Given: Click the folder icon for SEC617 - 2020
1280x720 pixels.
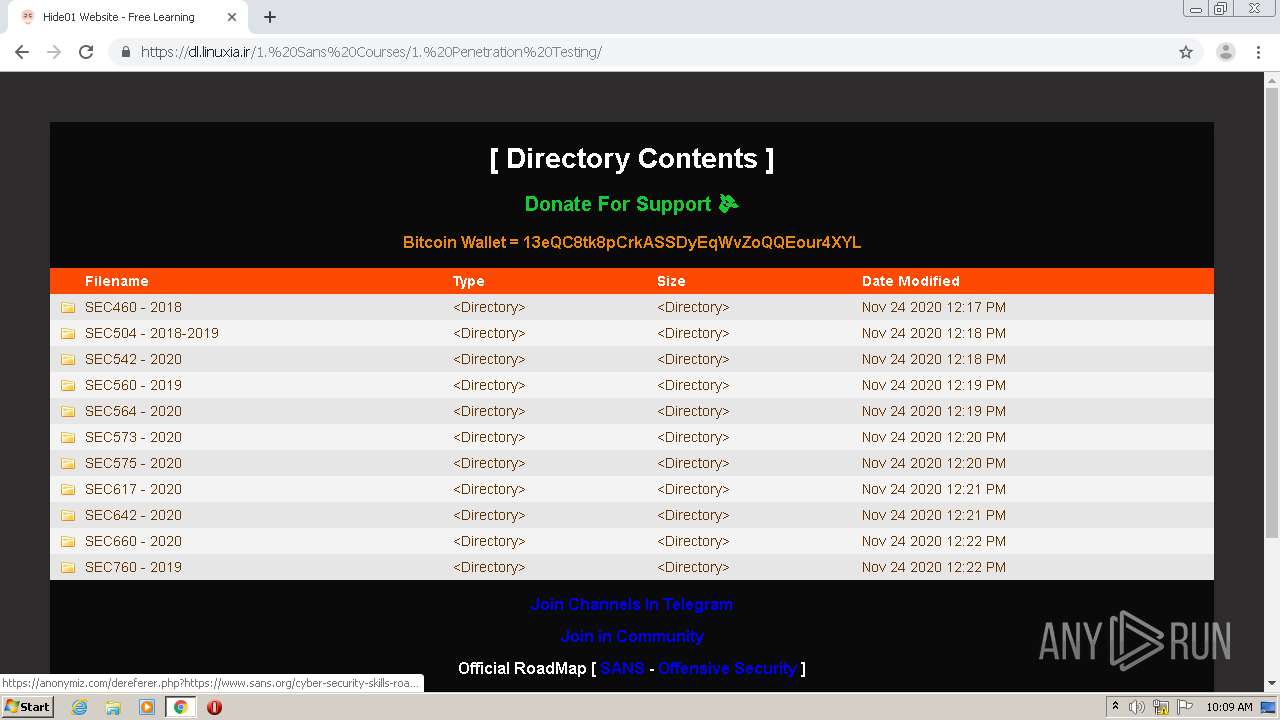Looking at the screenshot, I should [x=68, y=489].
